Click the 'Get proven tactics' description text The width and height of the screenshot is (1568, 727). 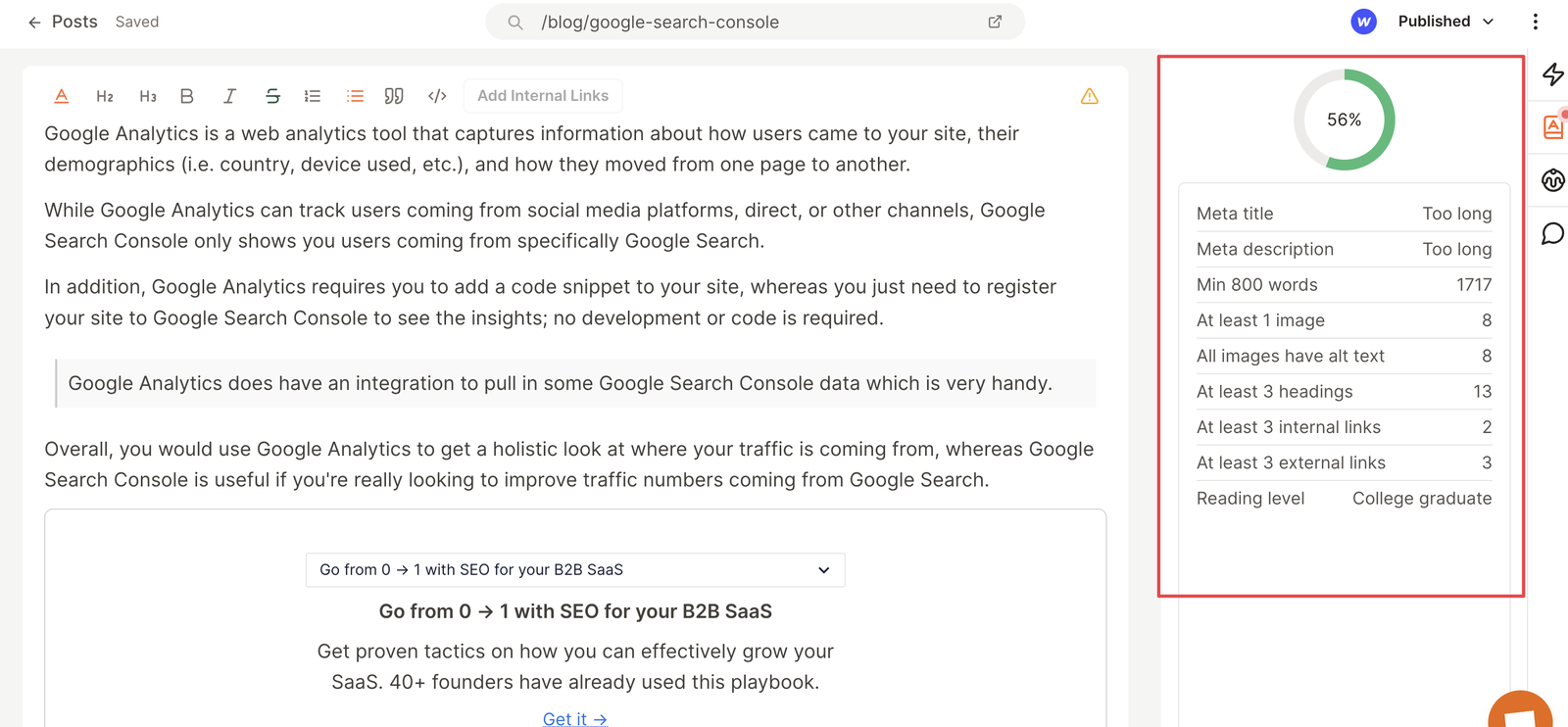575,666
